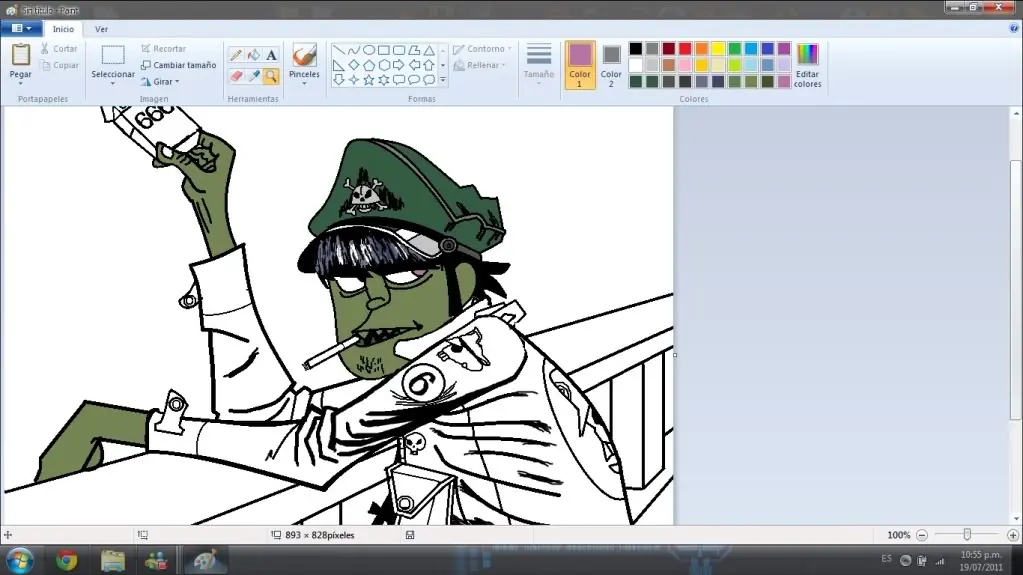Open Google Chrome from the taskbar
The height and width of the screenshot is (575, 1023).
[66, 561]
